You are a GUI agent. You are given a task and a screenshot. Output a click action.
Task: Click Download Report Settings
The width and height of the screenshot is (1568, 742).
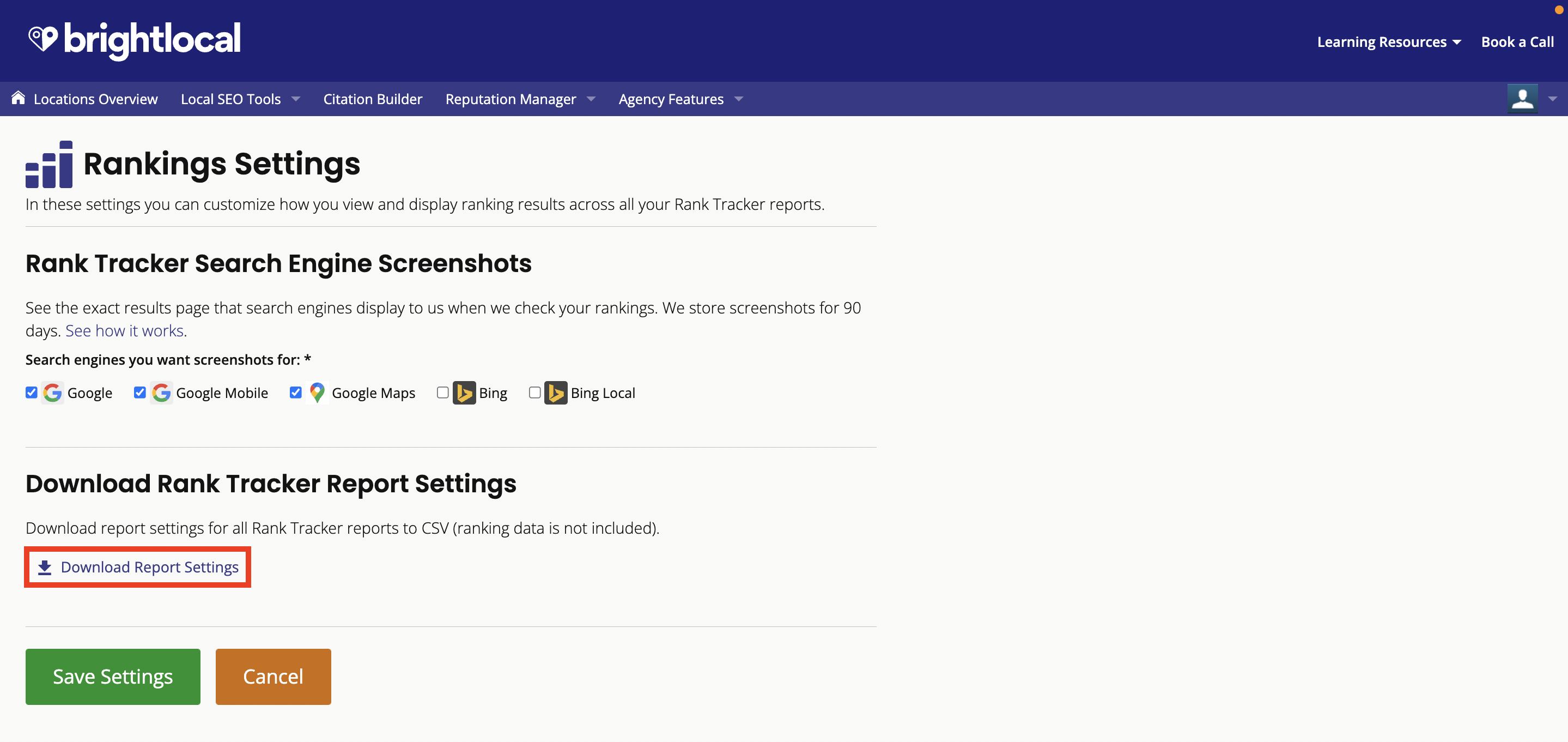pyautogui.click(x=137, y=567)
